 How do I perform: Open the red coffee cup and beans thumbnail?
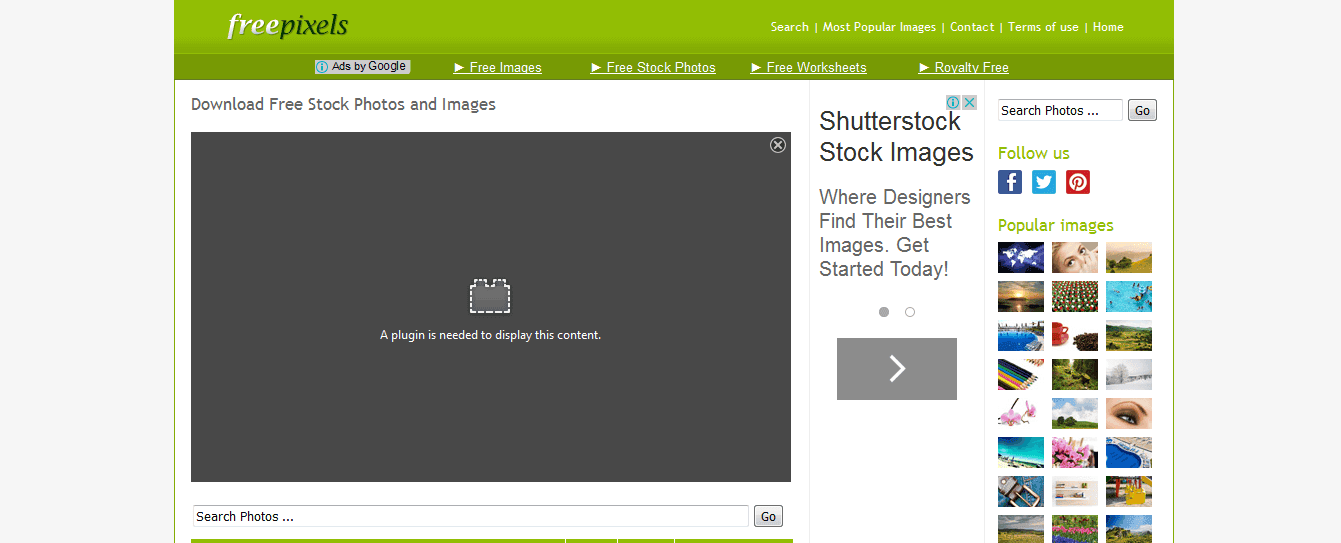1075,335
